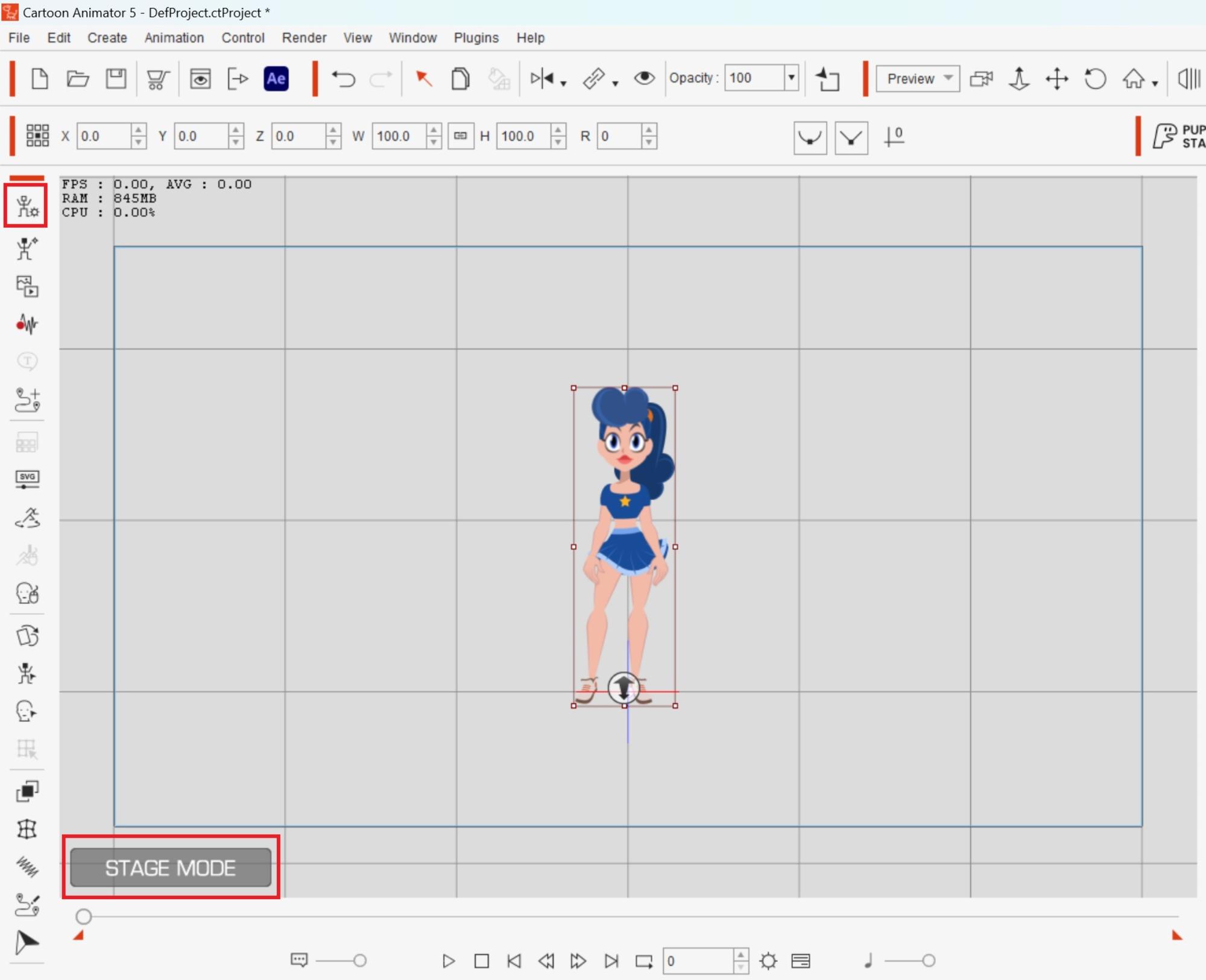Select the rotate camera tool
1206x980 pixels.
[x=1095, y=79]
